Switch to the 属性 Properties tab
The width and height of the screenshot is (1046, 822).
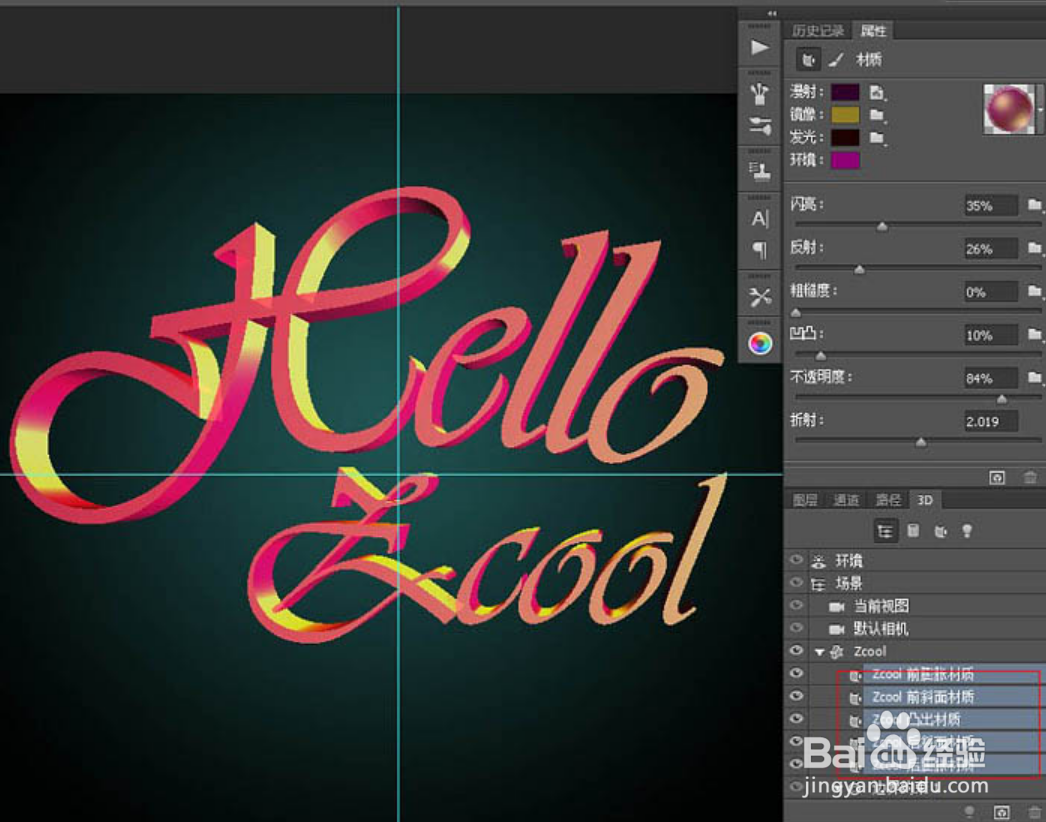coord(873,31)
